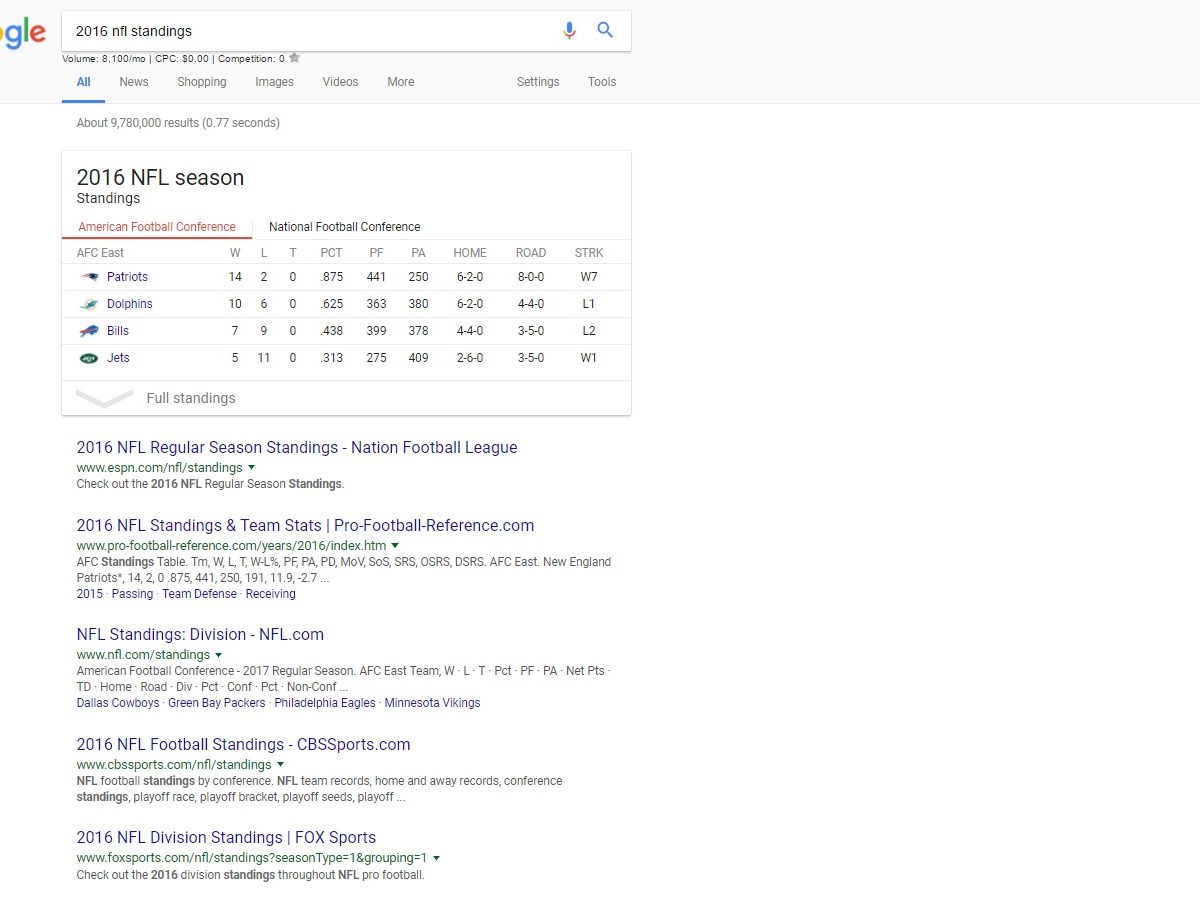Click the Bills team logo
Screen dimensions: 1200x909
coord(89,331)
